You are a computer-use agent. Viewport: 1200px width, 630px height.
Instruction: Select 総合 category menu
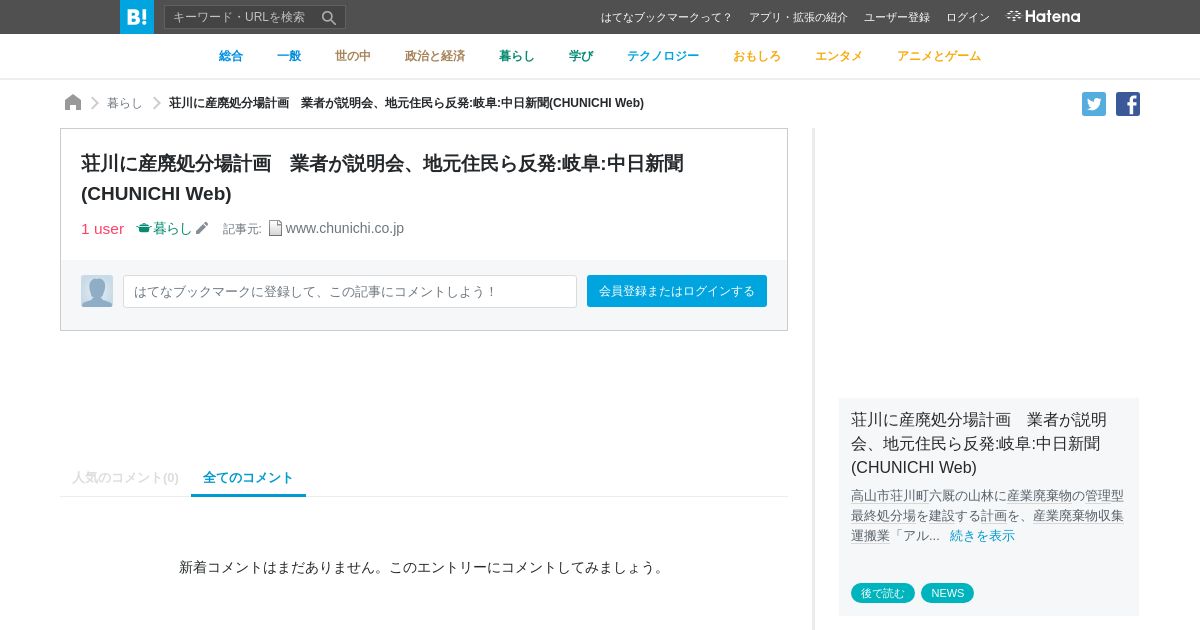click(231, 56)
